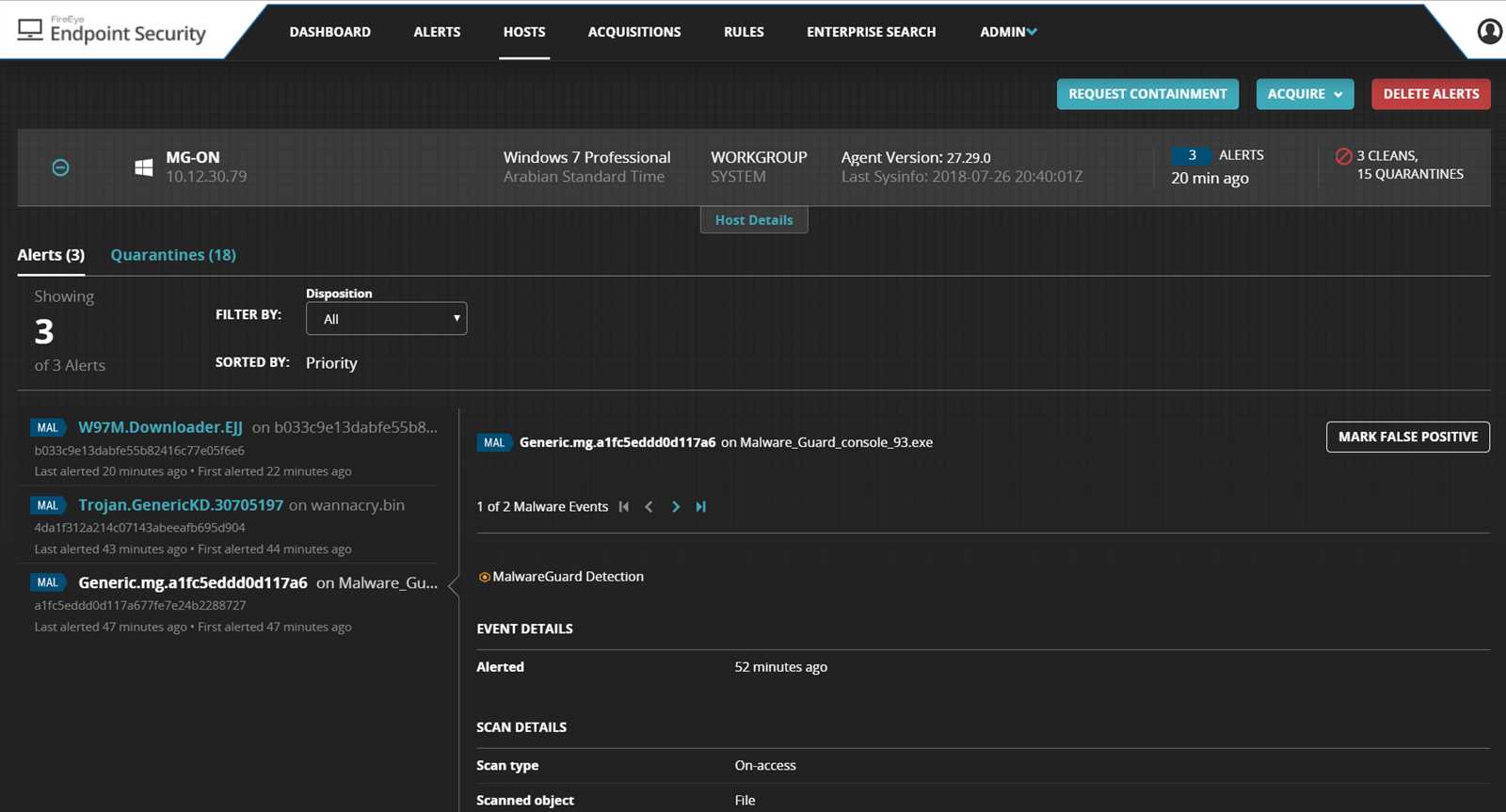Click the Priority sort value
Screen dimensions: 1506x812
tap(331, 363)
